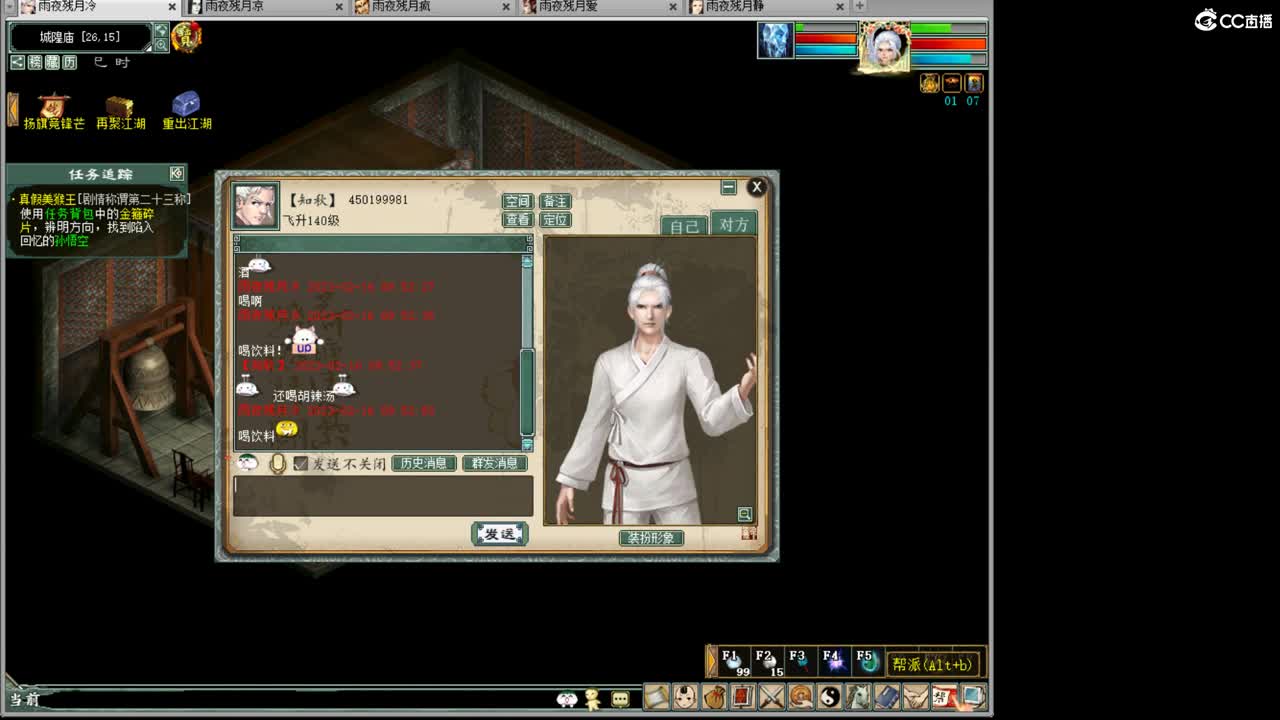Open the 帮 guild icon in bottom toolbar
This screenshot has width=1280, height=720.
click(944, 696)
